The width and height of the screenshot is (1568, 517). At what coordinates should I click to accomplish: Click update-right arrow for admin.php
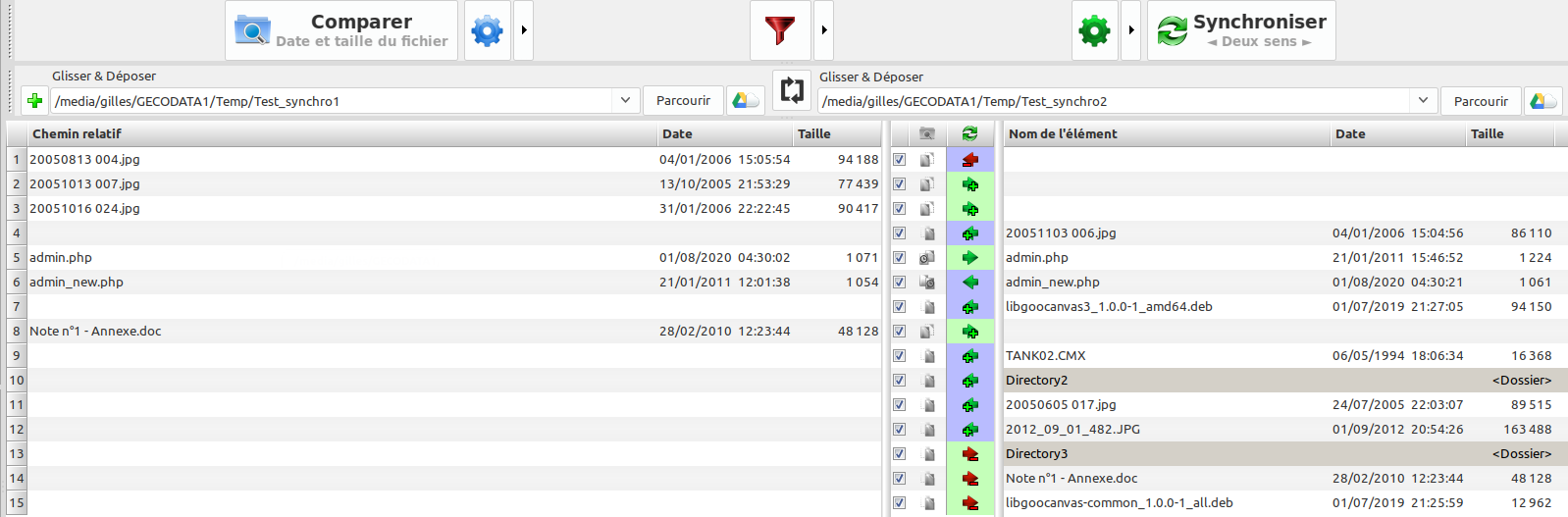pos(970,258)
